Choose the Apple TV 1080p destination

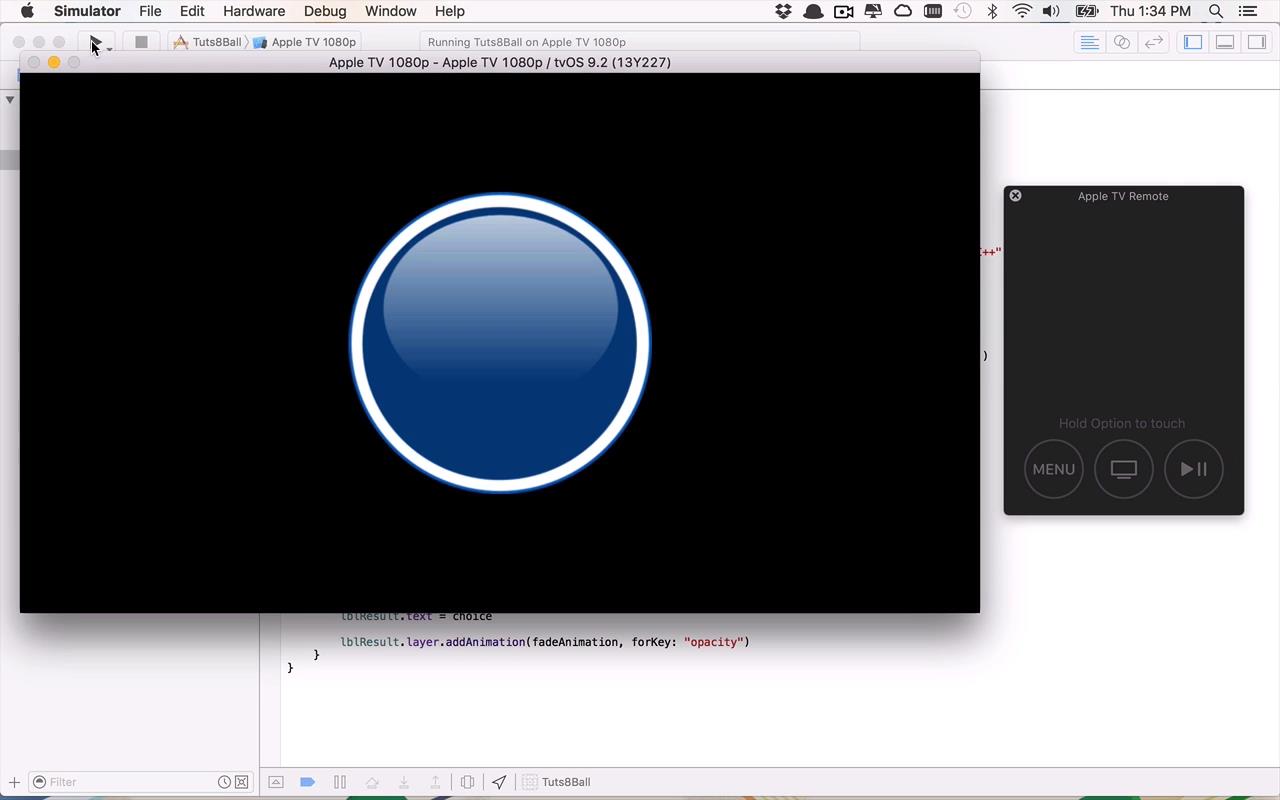(x=305, y=42)
